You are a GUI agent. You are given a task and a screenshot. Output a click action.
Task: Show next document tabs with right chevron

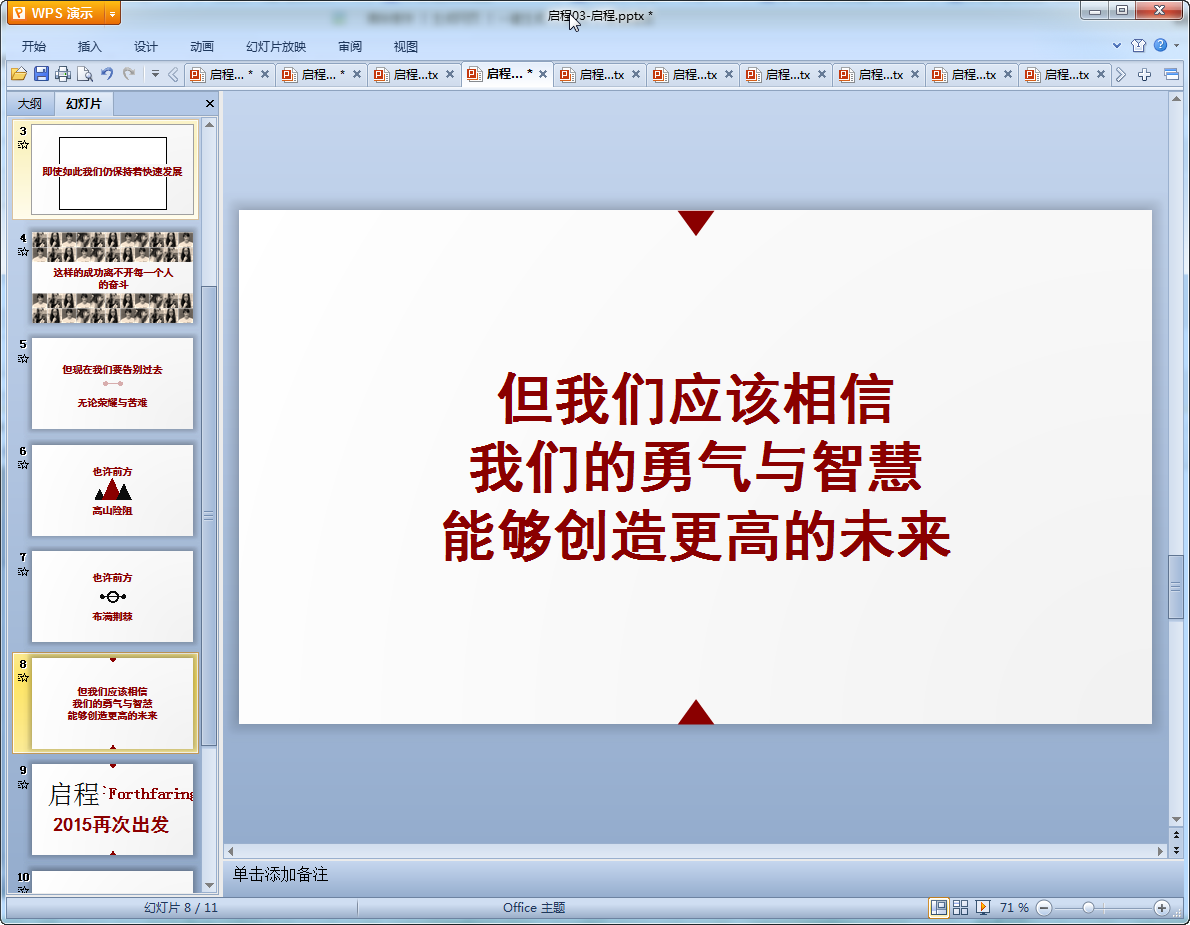point(1121,74)
